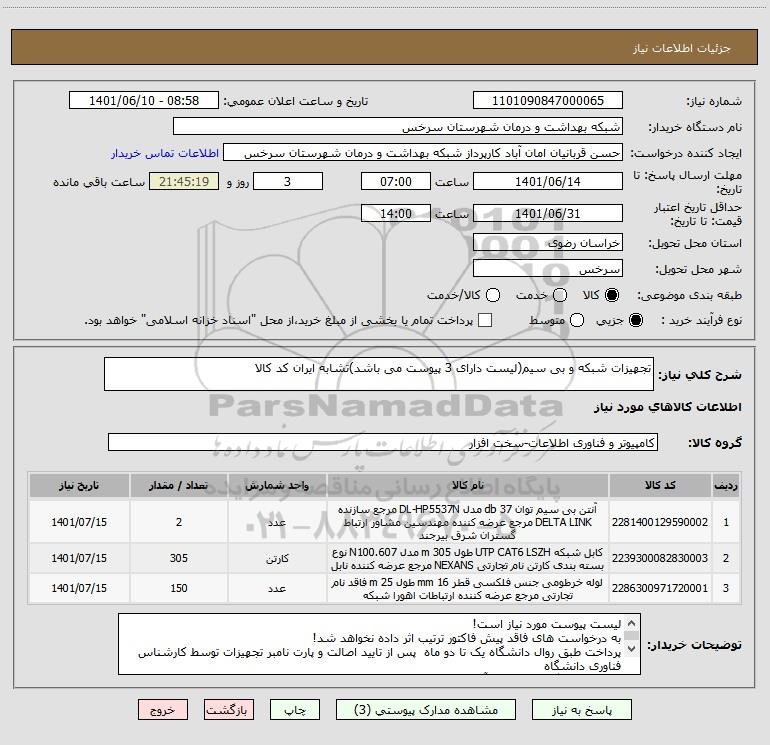
Task: Toggle the اسناد خزانه اسلامی payment checkbox
Action: (x=485, y=320)
